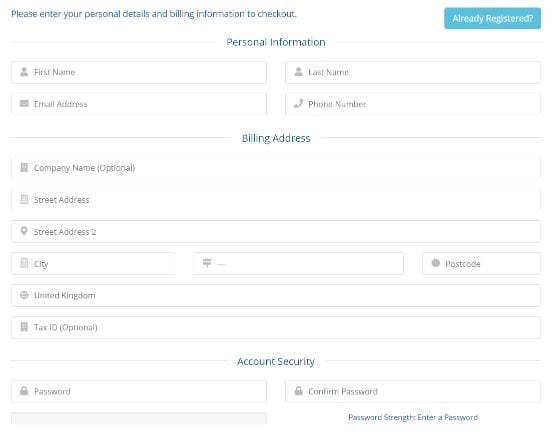Click the signpost icon in the state field
558x440 pixels.
[x=207, y=263]
